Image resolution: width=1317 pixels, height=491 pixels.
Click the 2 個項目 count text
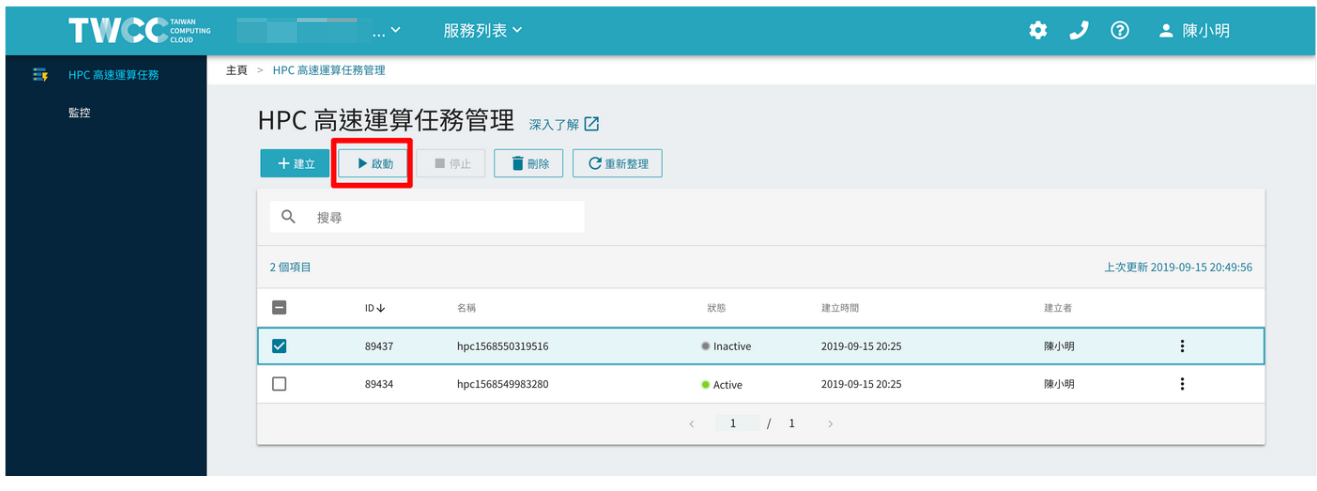290,268
